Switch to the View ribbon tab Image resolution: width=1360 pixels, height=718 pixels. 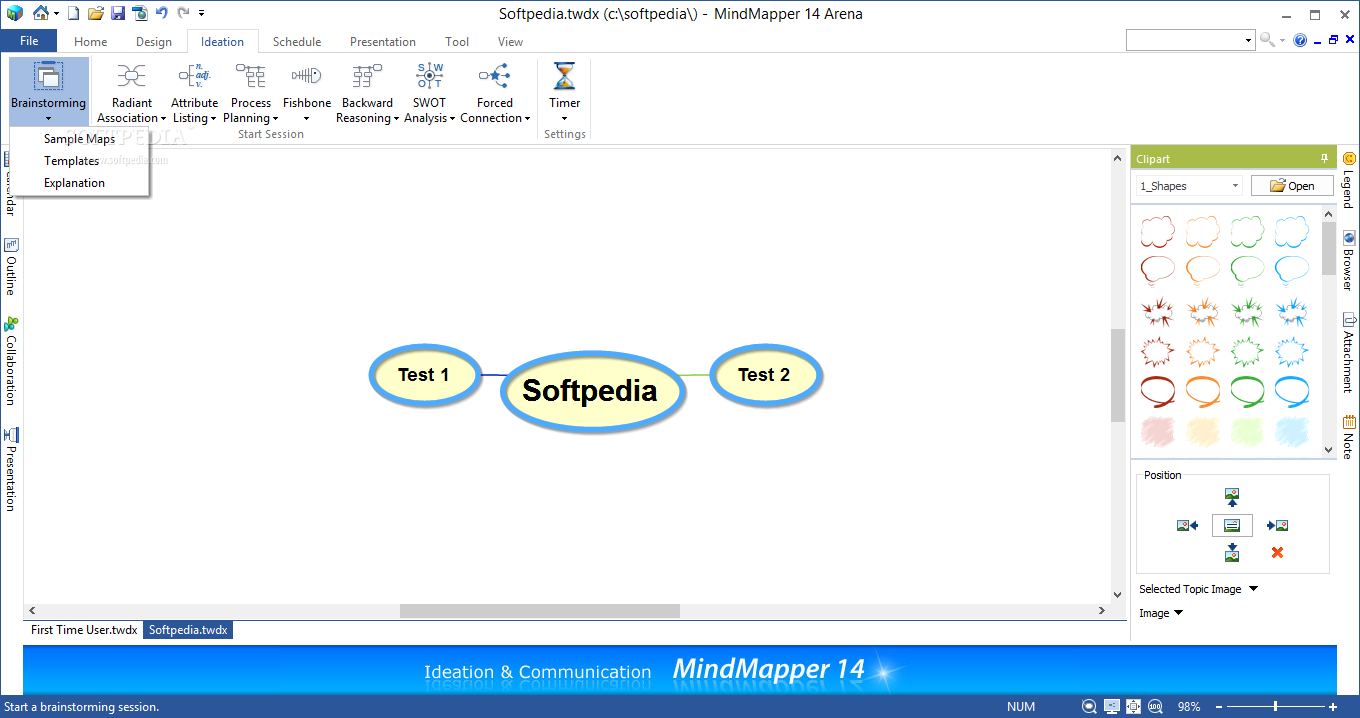[510, 42]
